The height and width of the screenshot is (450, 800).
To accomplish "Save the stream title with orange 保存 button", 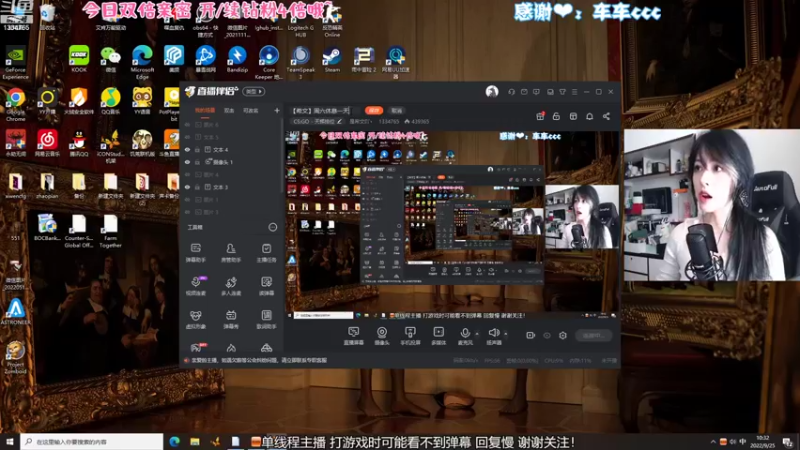I will [x=374, y=110].
